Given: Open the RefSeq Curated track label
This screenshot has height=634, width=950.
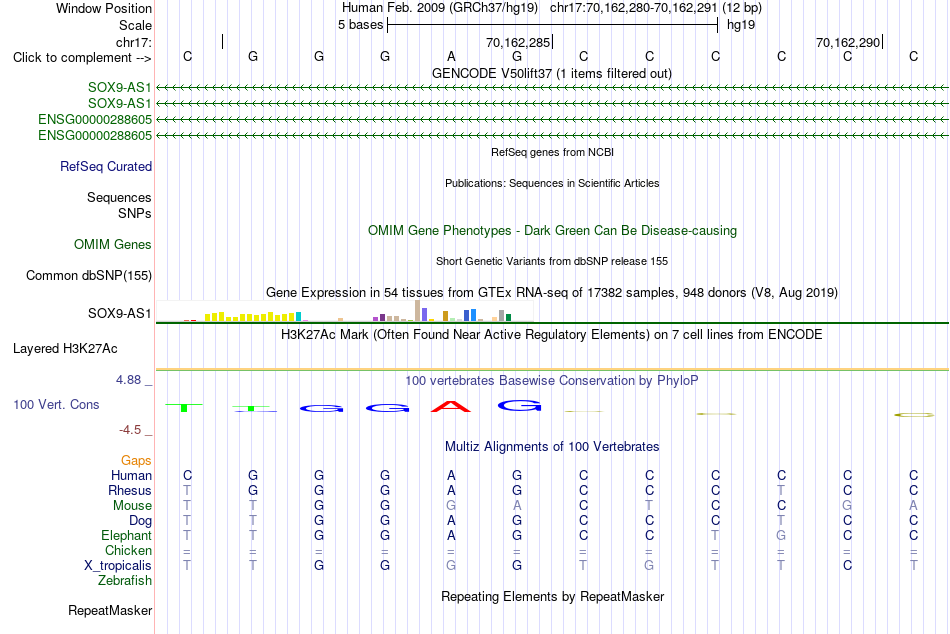Looking at the screenshot, I should (x=106, y=166).
